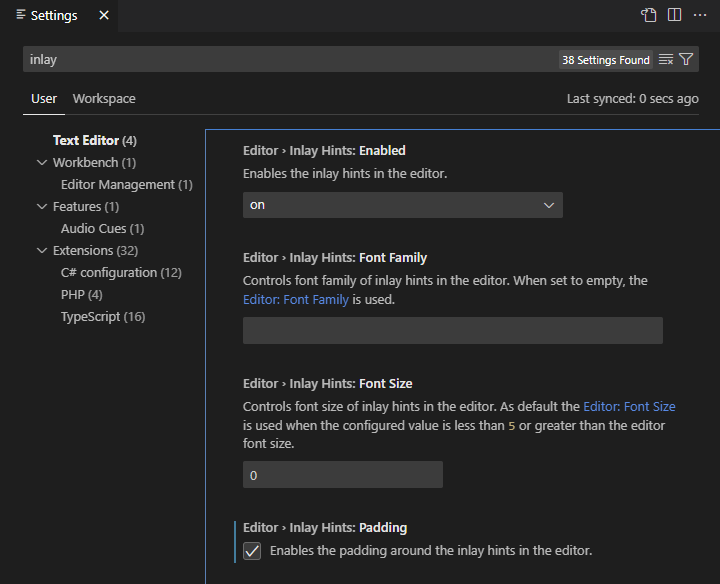Click the Inlay Hints Font Size field
The height and width of the screenshot is (584, 720).
click(342, 475)
